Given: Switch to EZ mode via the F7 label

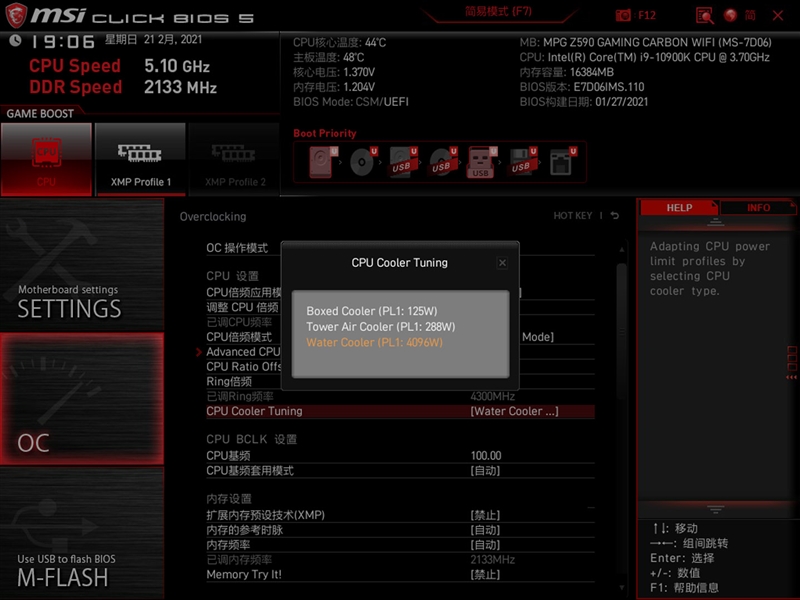Looking at the screenshot, I should tap(498, 12).
